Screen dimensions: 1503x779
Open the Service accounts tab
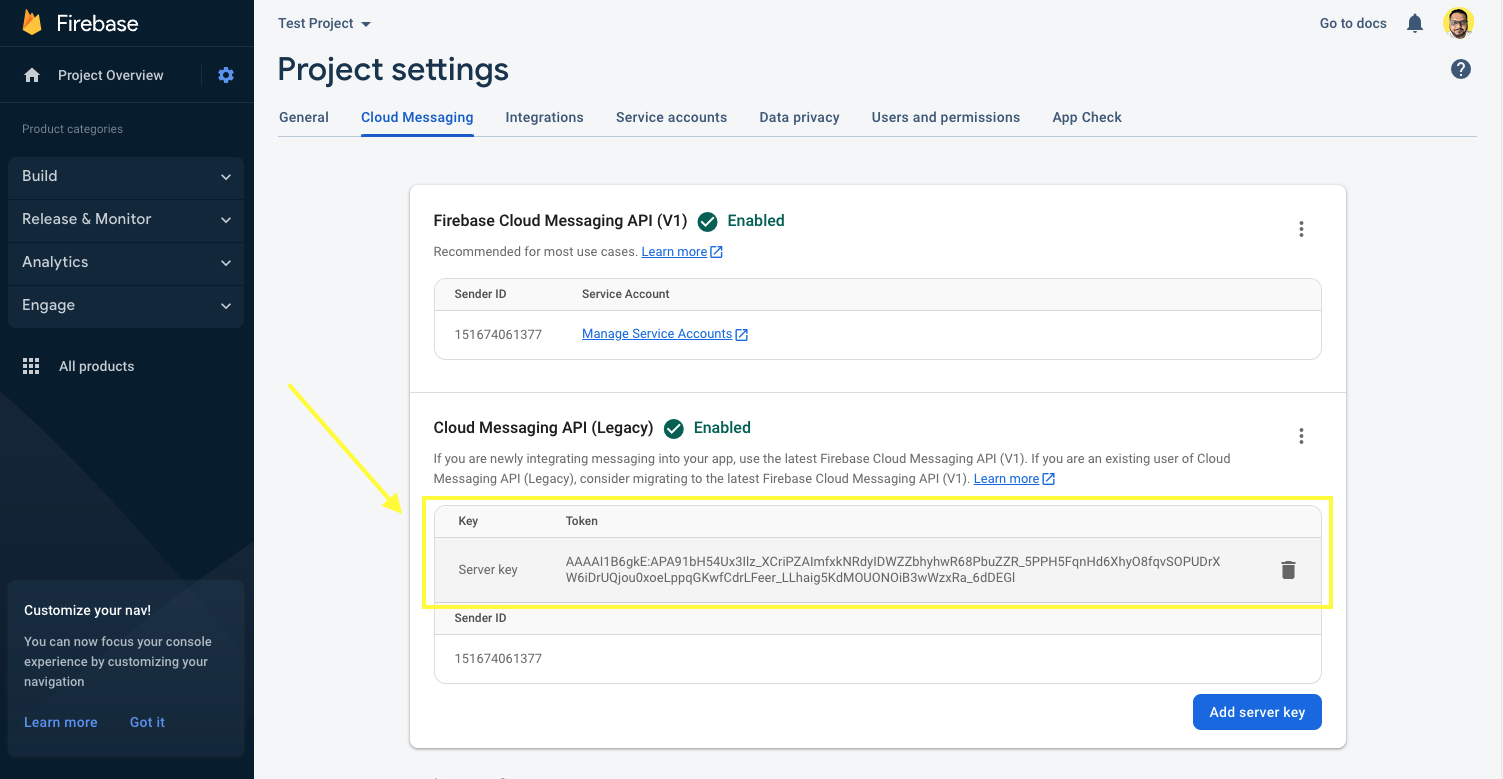tap(671, 117)
